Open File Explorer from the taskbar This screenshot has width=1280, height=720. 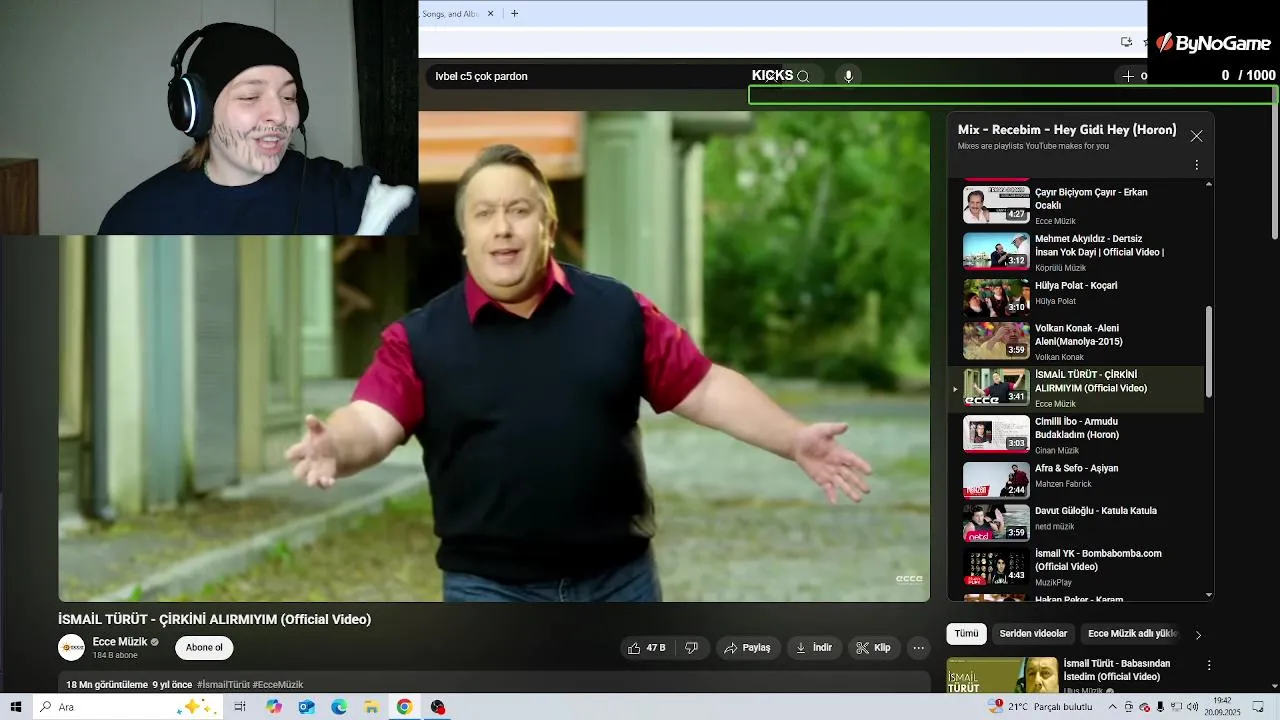click(371, 707)
